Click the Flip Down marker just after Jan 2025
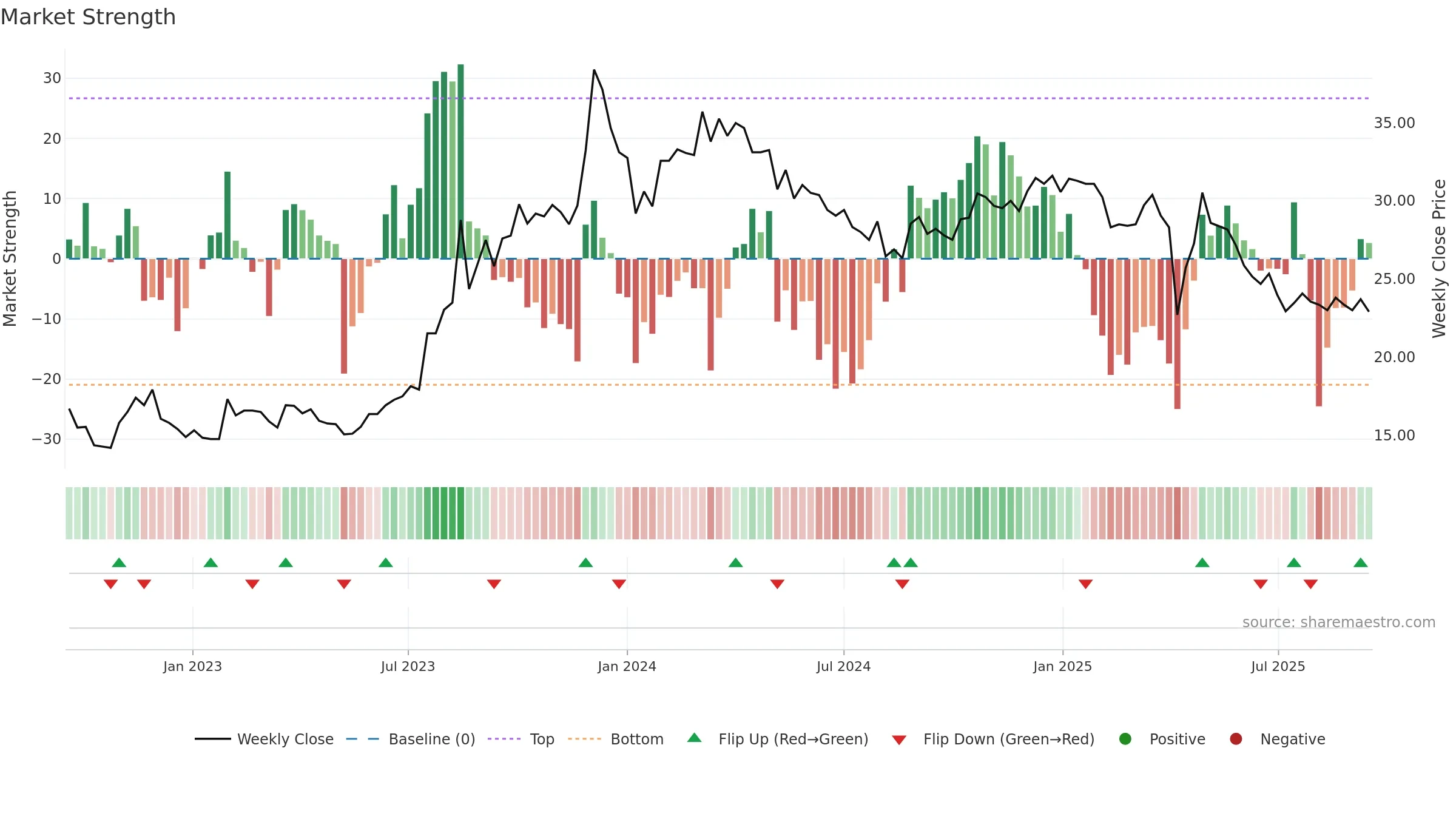Viewport: 1456px width, 819px height. coord(1085,584)
